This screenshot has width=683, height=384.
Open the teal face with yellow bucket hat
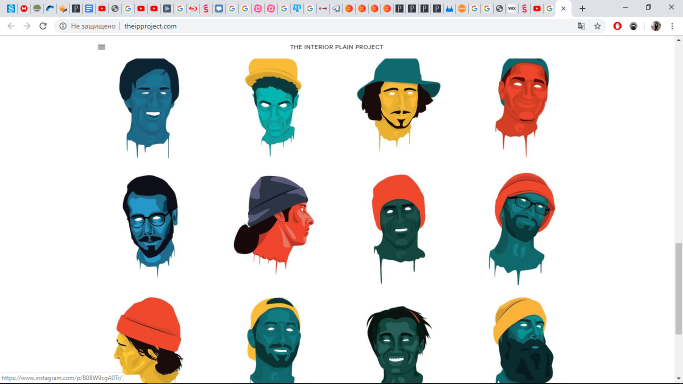274,106
